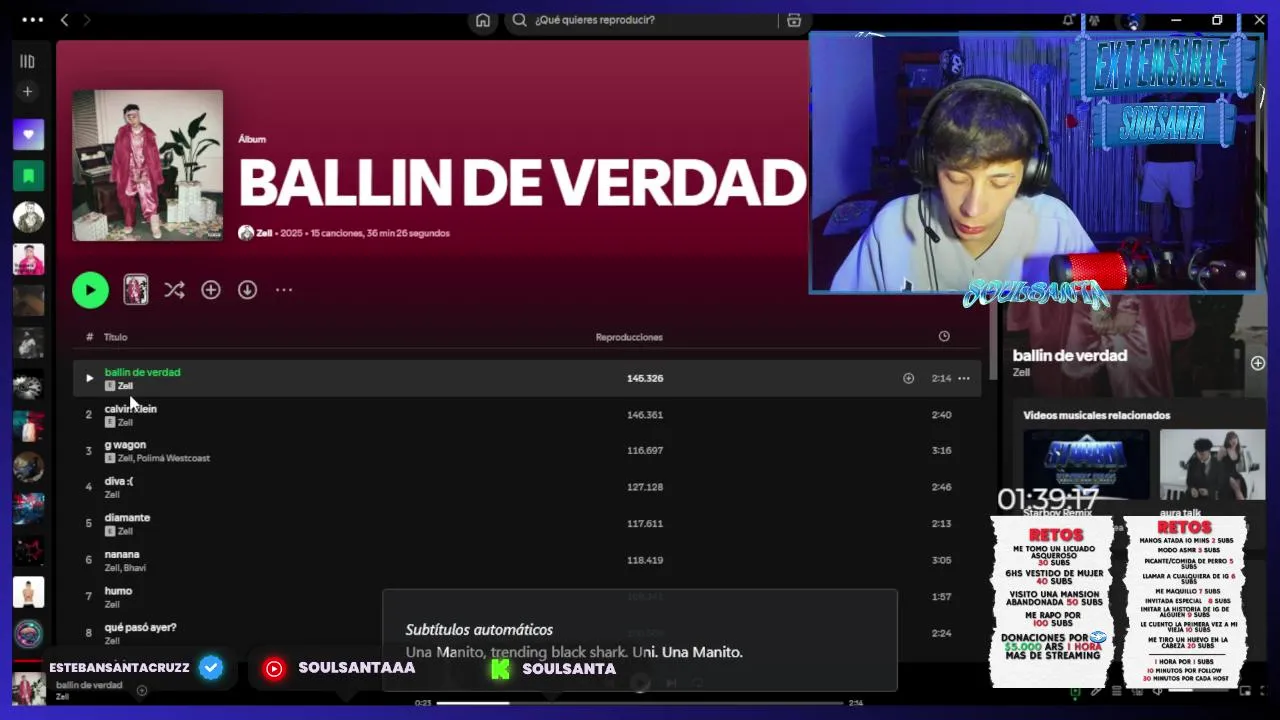Mute with the volume speaker icon
The width and height of the screenshot is (1280, 720).
(1157, 691)
